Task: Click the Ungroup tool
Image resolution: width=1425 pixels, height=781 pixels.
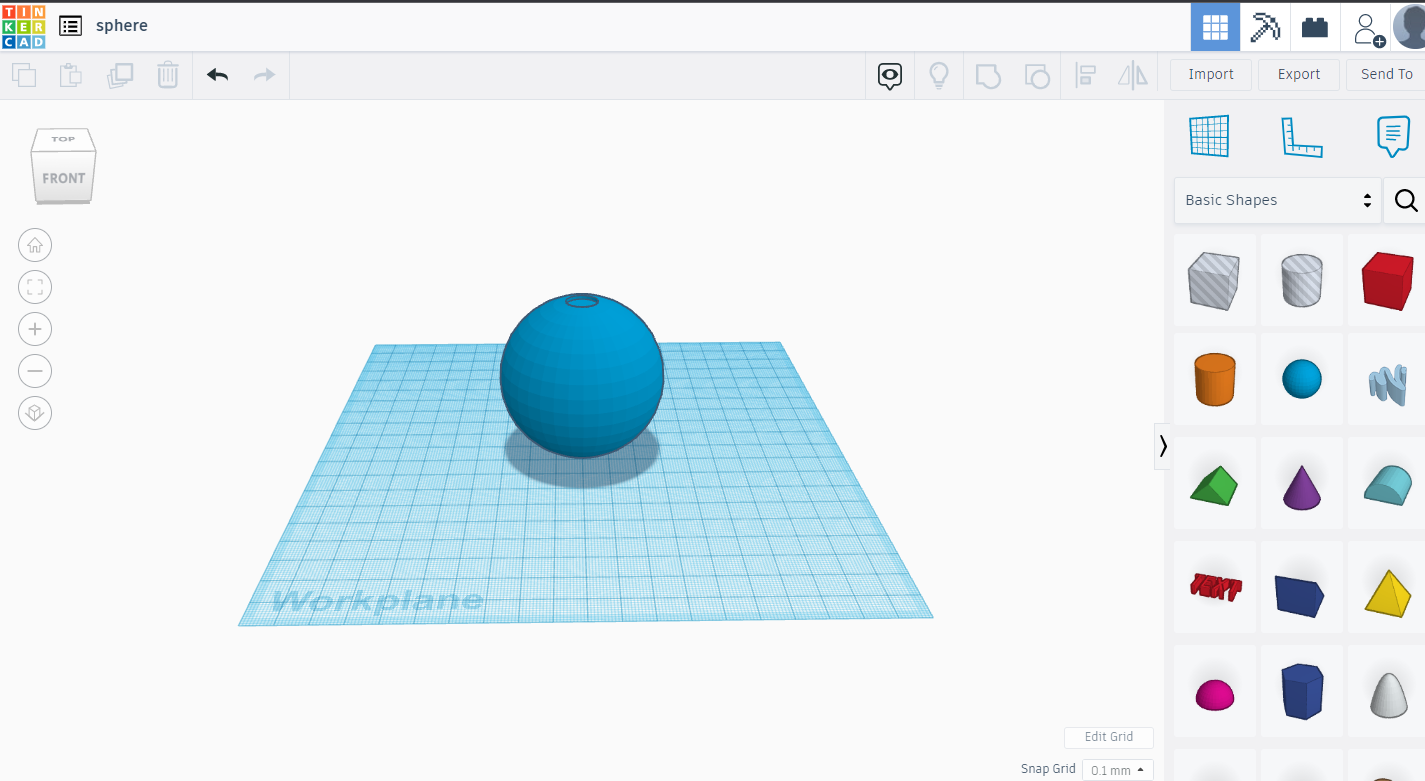Action: tap(1037, 76)
